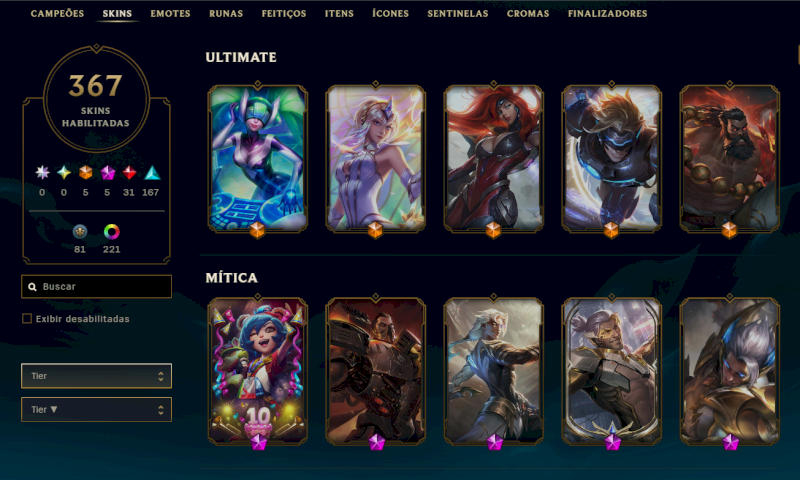800x480 pixels.
Task: Click the pink Mythic tier gem icon
Action: 107,173
